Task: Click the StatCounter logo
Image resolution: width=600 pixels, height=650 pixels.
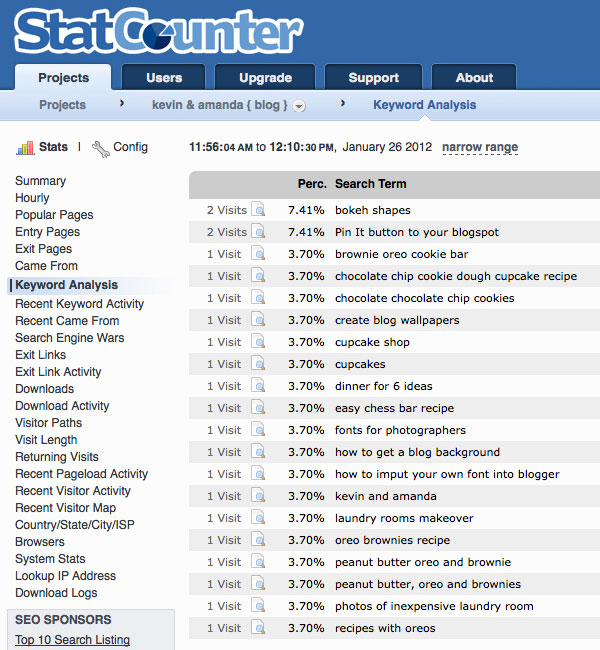Action: tap(159, 32)
